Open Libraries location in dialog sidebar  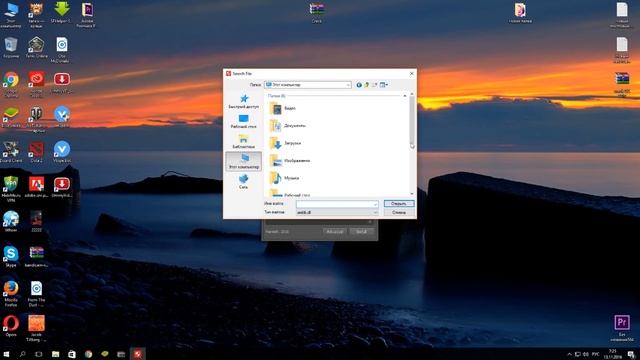click(x=244, y=141)
